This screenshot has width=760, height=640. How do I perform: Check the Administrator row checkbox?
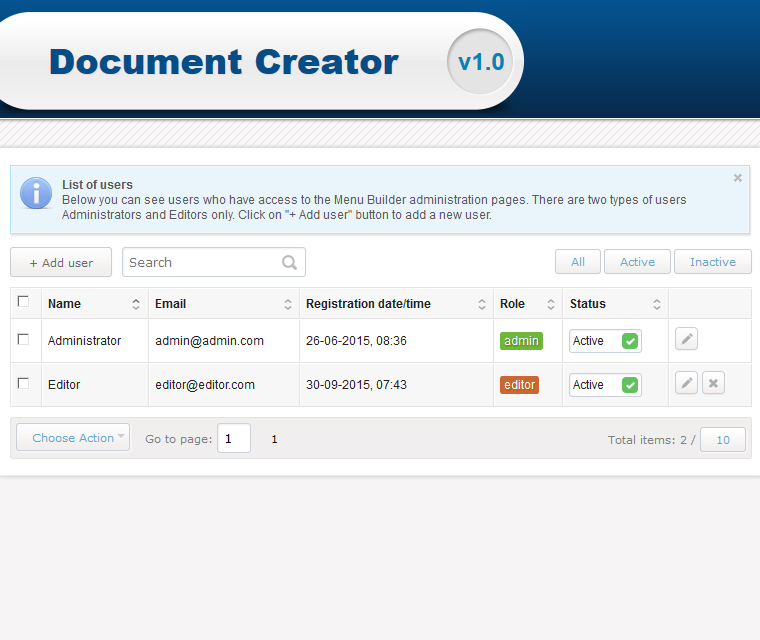pyautogui.click(x=23, y=339)
